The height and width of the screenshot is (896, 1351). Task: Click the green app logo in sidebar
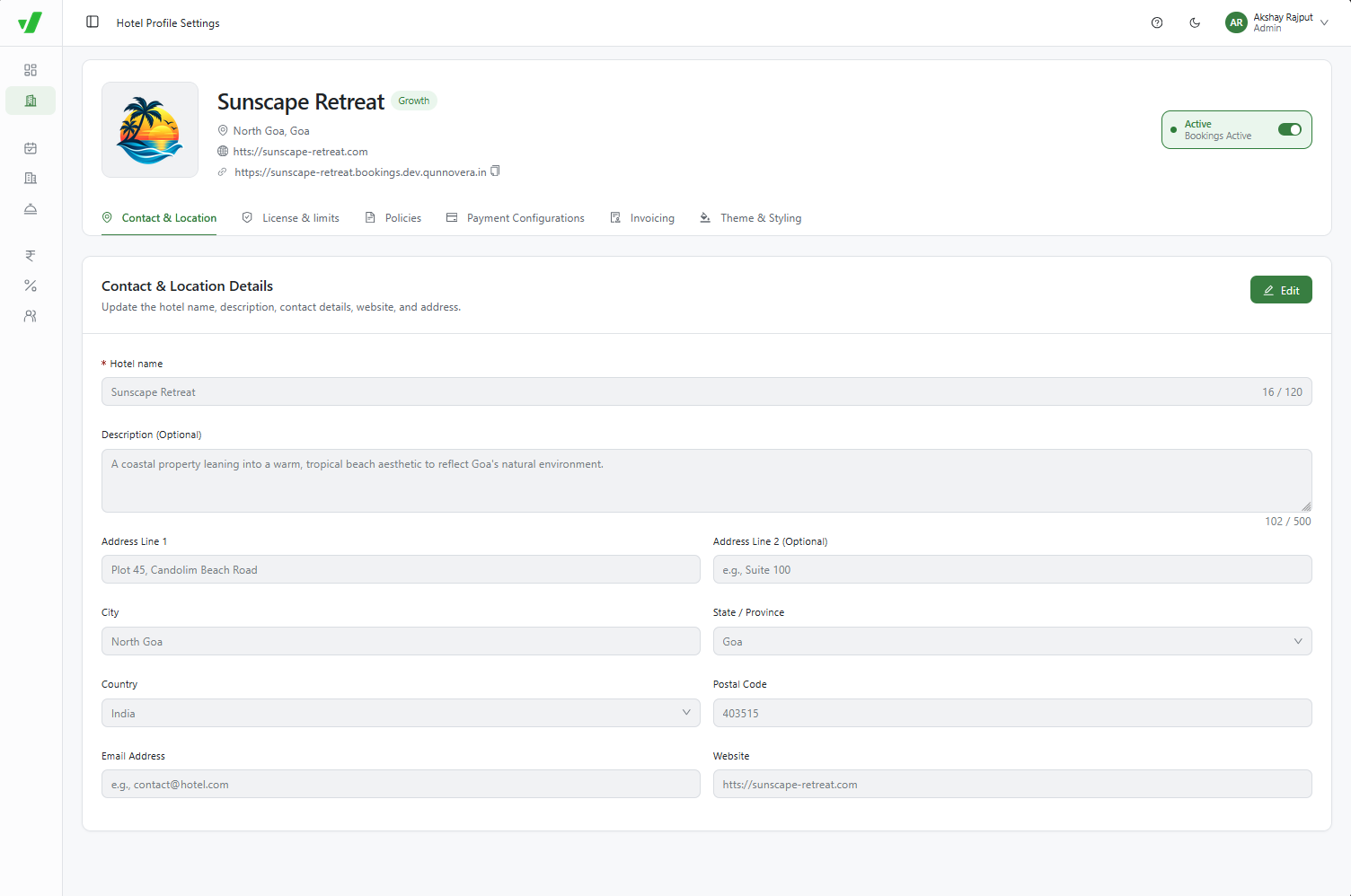31,22
